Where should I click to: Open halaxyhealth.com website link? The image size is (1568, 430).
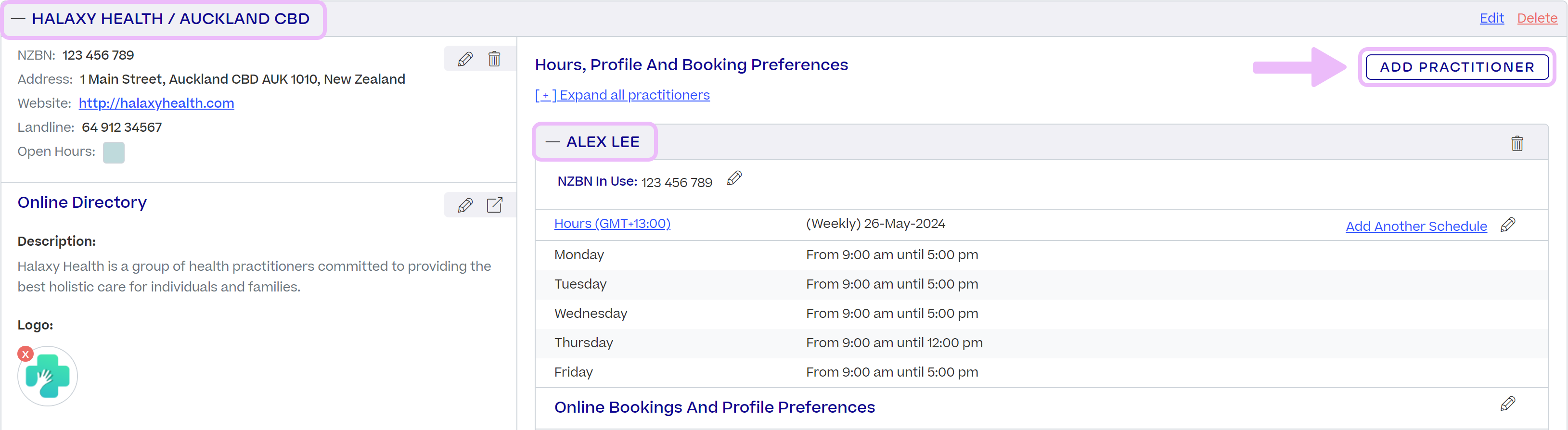pos(156,103)
